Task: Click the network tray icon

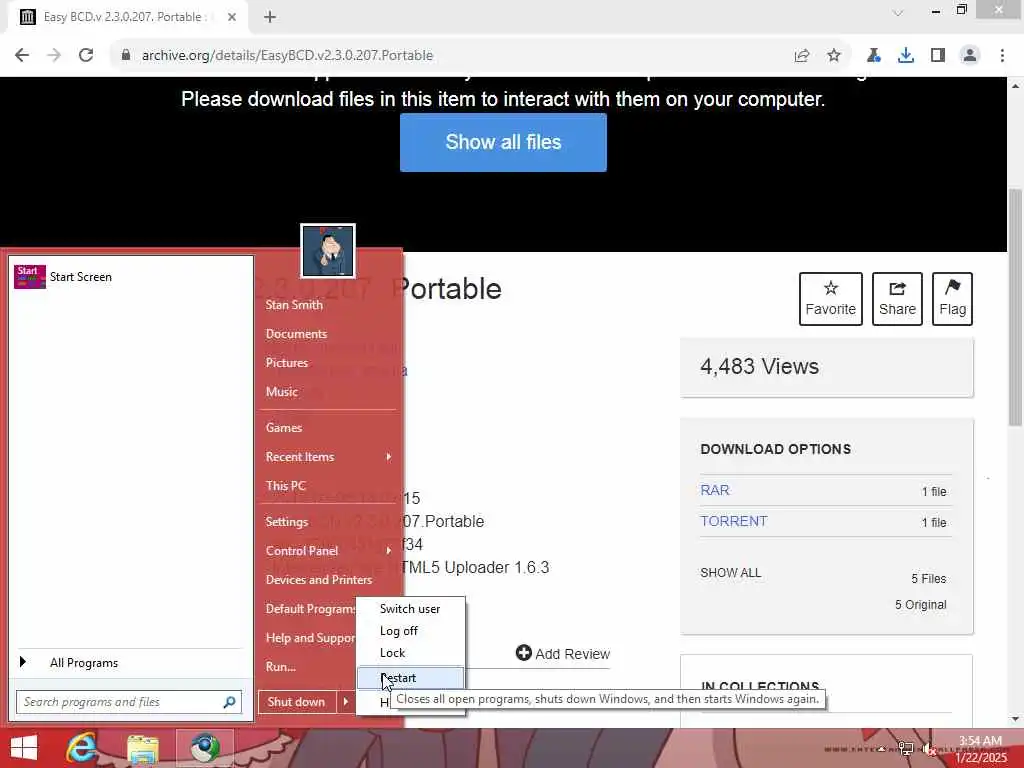Action: tap(905, 749)
